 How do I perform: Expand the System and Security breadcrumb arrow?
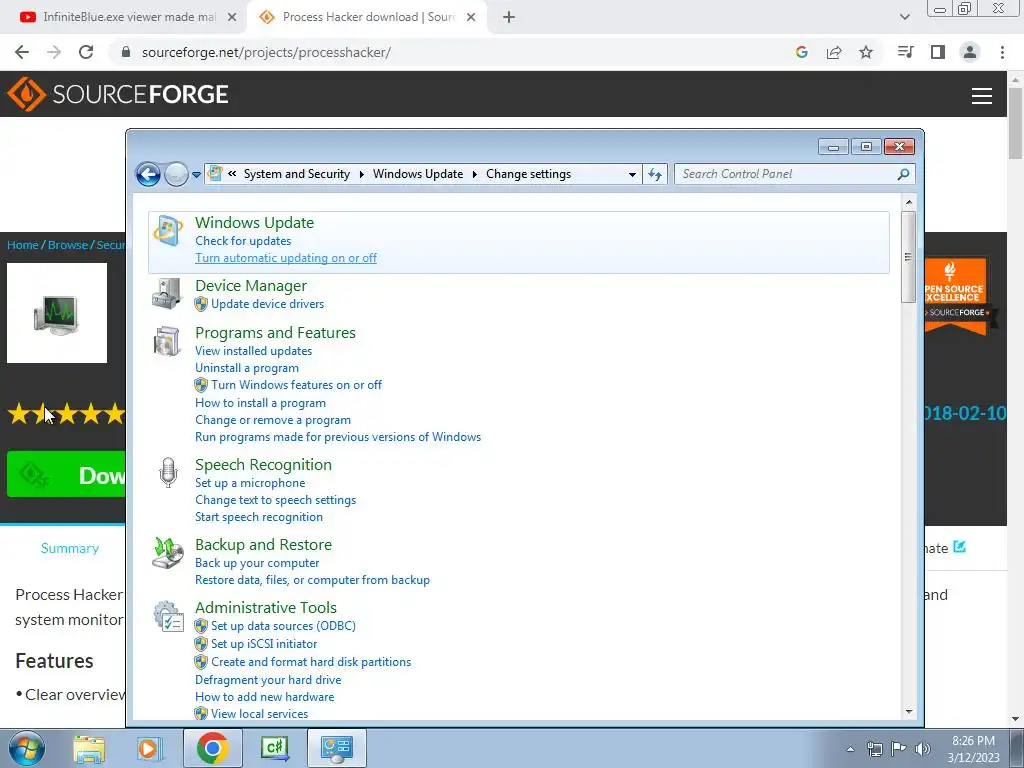pos(362,174)
